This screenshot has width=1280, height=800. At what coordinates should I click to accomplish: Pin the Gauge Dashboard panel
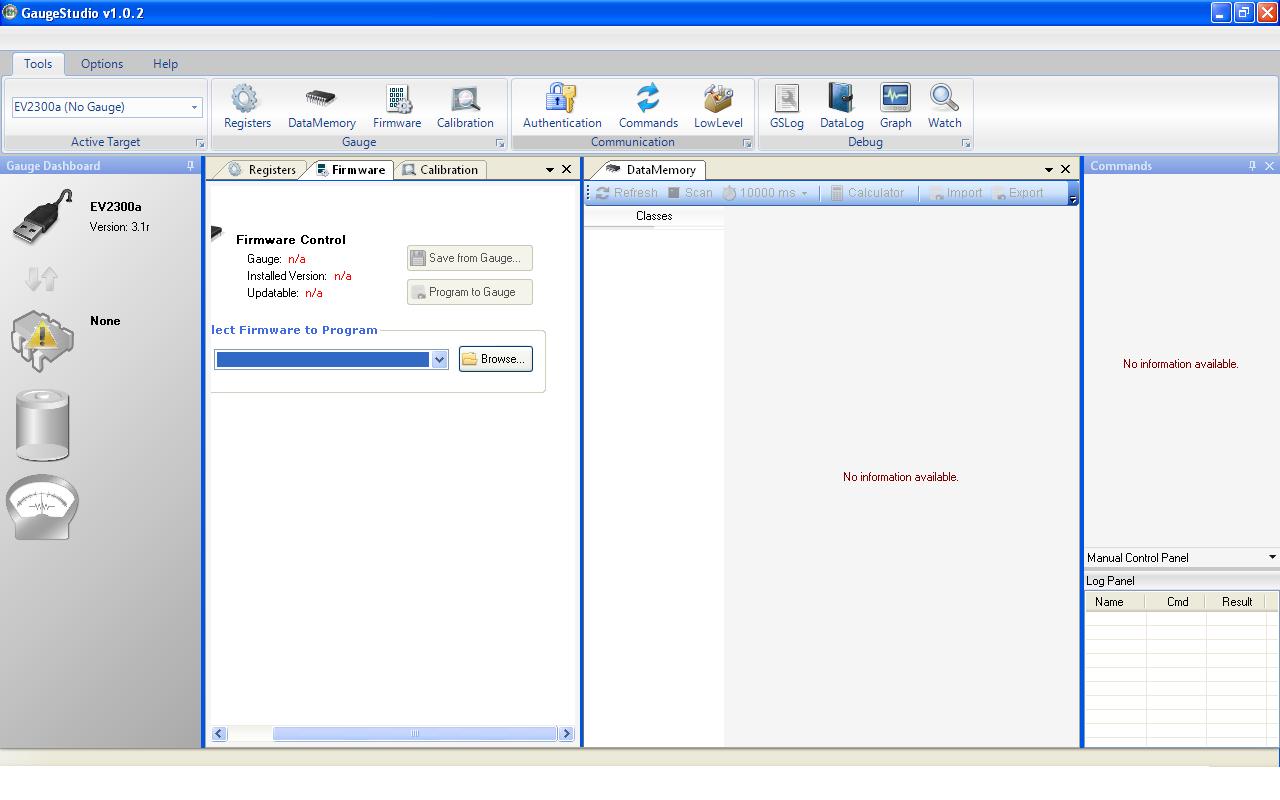[x=190, y=166]
